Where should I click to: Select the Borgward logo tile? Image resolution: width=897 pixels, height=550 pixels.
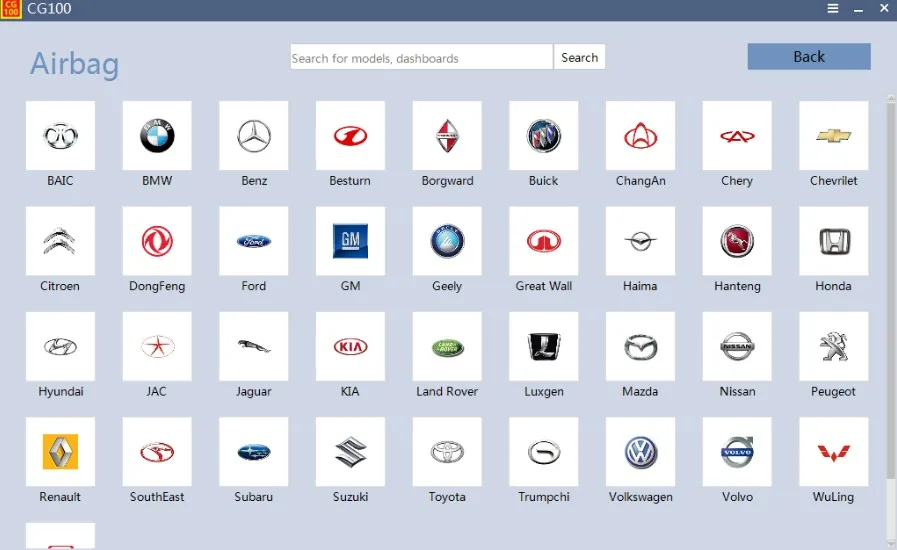click(447, 136)
